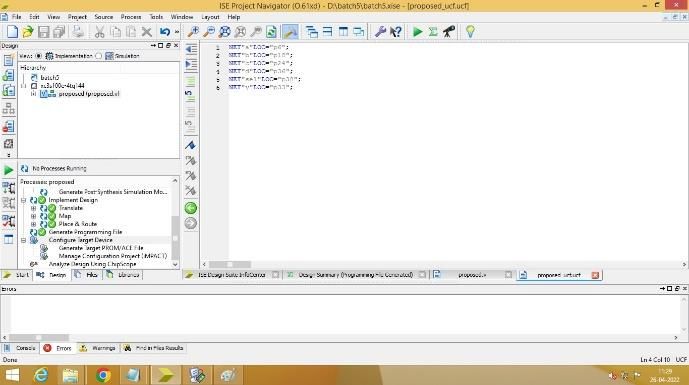Open the Design Summary sigma icon
Image resolution: width=689 pixels, height=385 pixels.
[x=433, y=32]
